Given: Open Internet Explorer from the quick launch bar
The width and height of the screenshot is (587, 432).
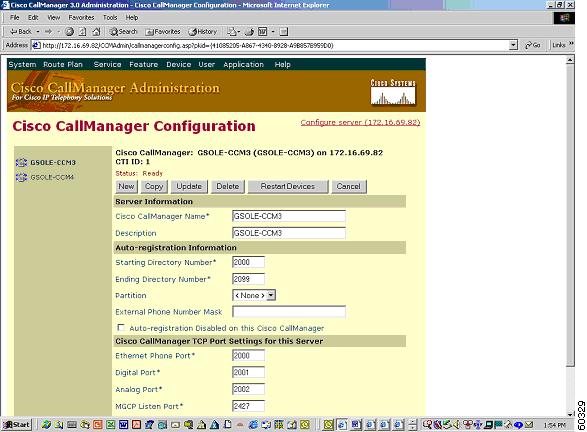Looking at the screenshot, I should 253,425.
